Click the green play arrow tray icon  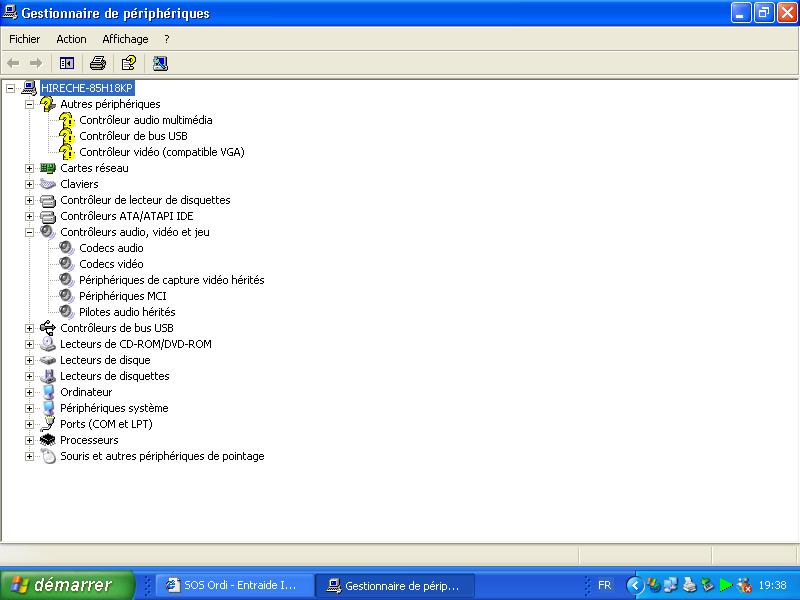(x=725, y=585)
